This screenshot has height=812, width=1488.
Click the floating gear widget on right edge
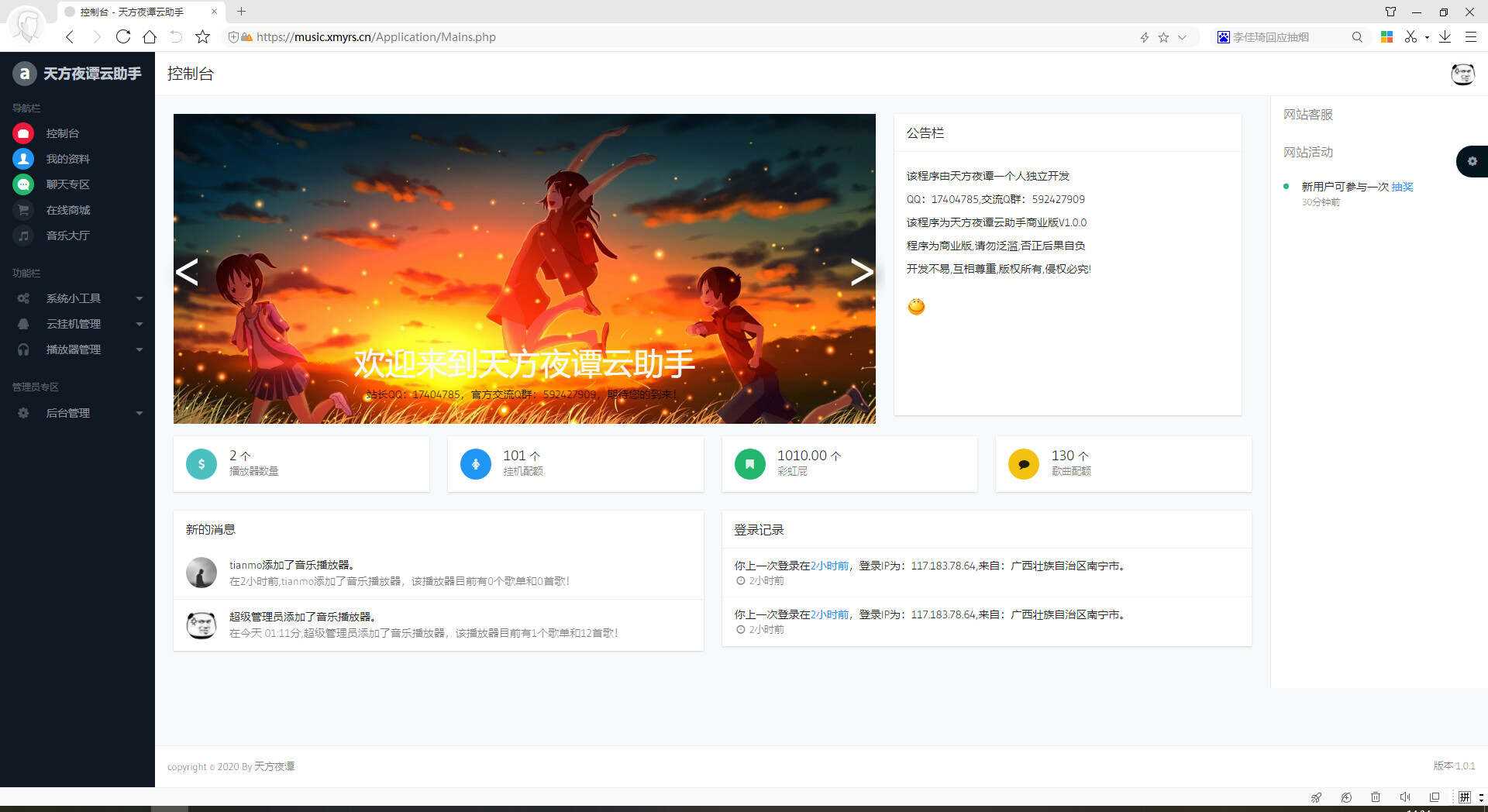[x=1472, y=161]
